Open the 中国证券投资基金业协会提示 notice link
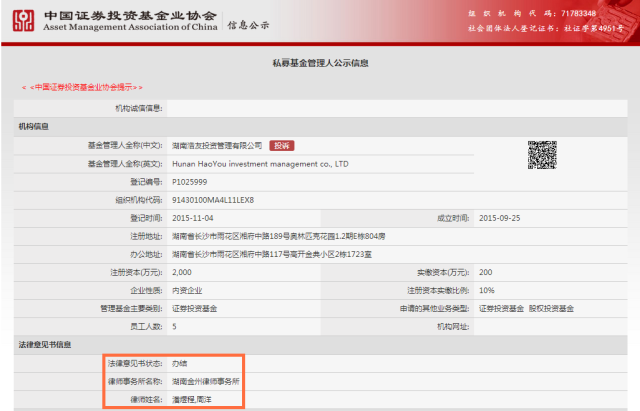640x411 pixels. point(82,88)
